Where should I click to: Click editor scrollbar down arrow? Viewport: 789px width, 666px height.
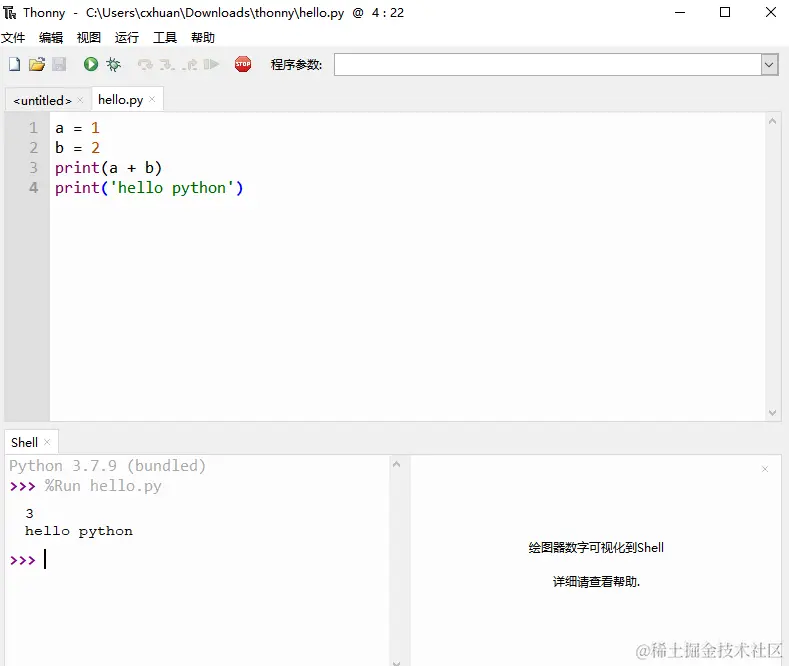[772, 413]
